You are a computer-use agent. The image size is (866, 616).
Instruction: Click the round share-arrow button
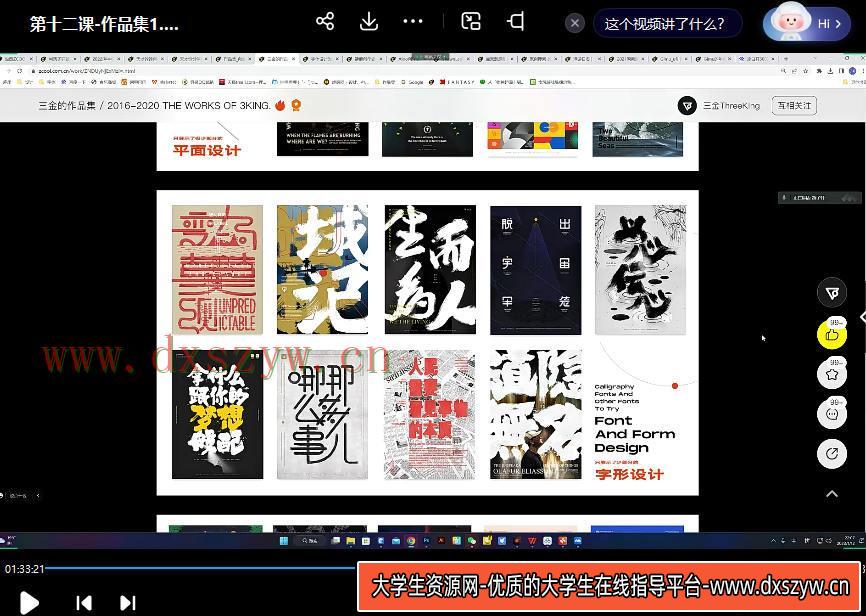832,454
